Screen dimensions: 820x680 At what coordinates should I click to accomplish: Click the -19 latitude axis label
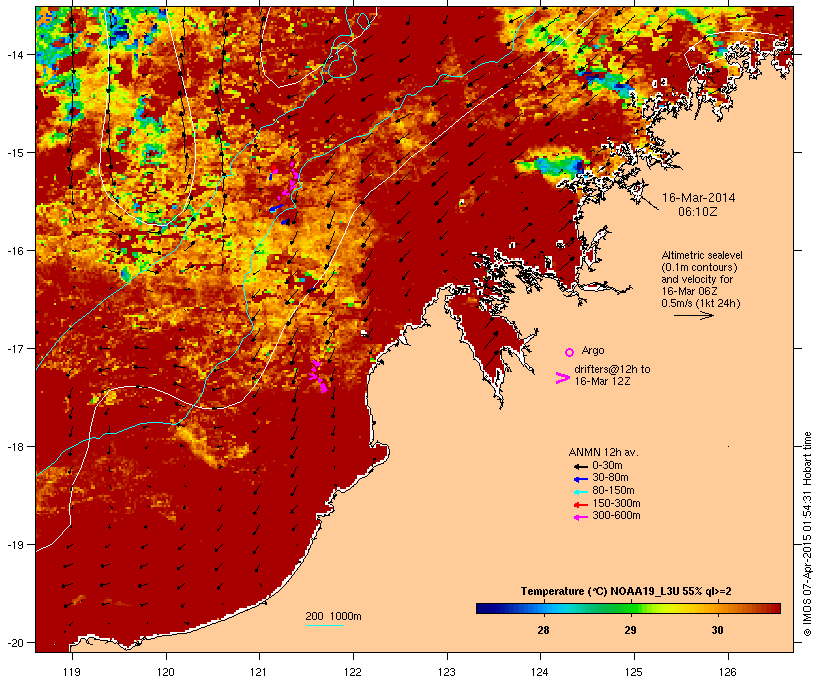14,545
